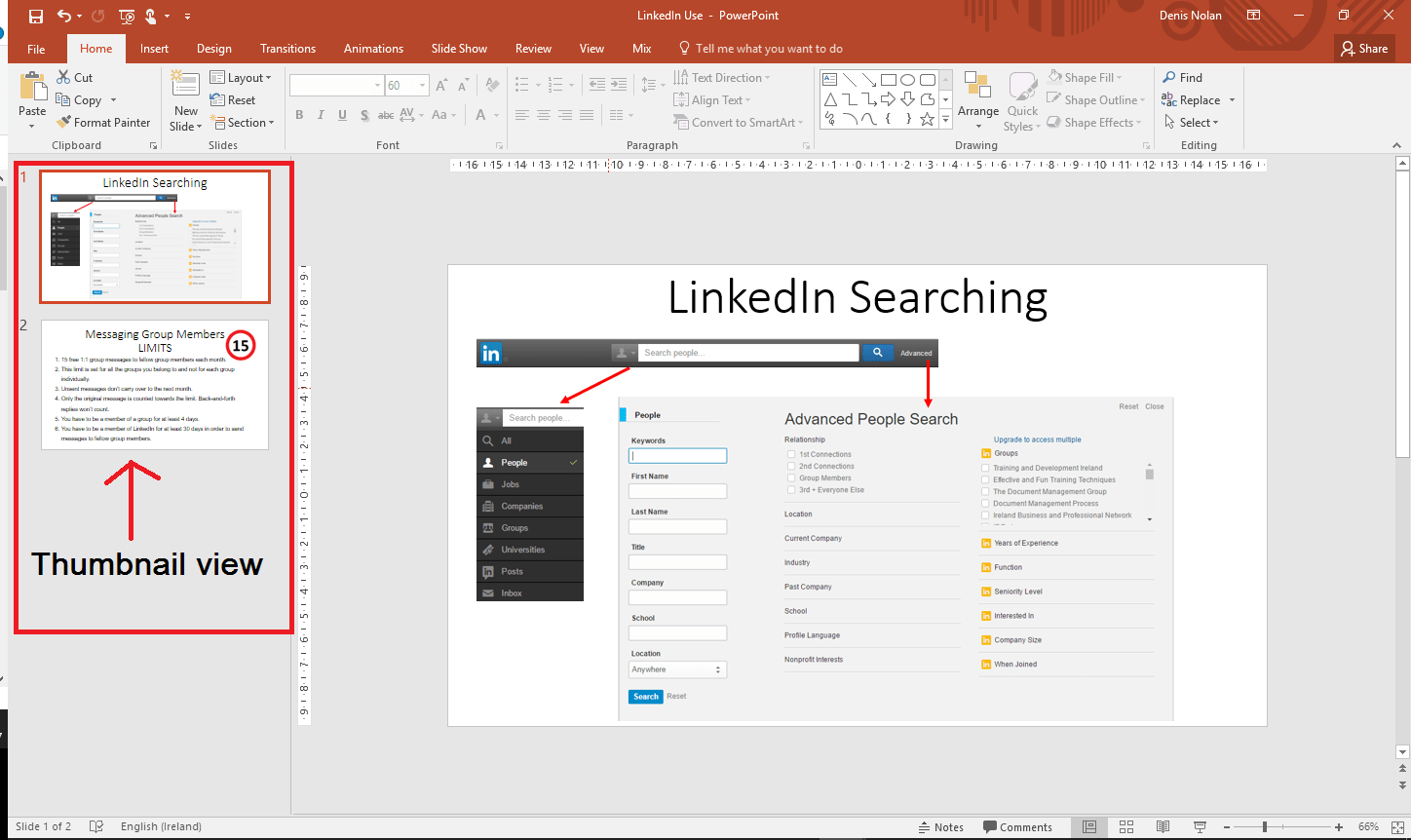Select slide 2 thumbnail
Image resolution: width=1411 pixels, height=840 pixels.
click(x=154, y=385)
